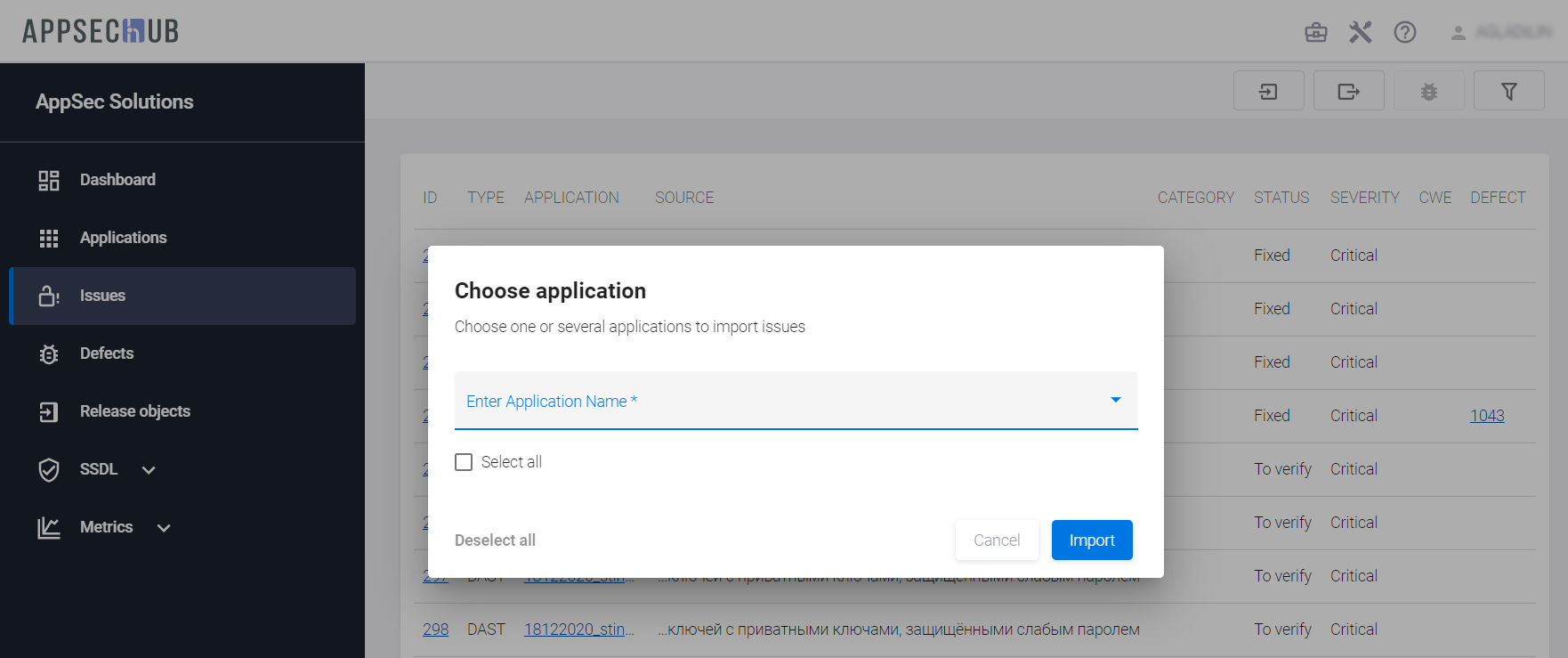Focus the Enter Application Name field
The height and width of the screenshot is (658, 1568).
(774, 401)
